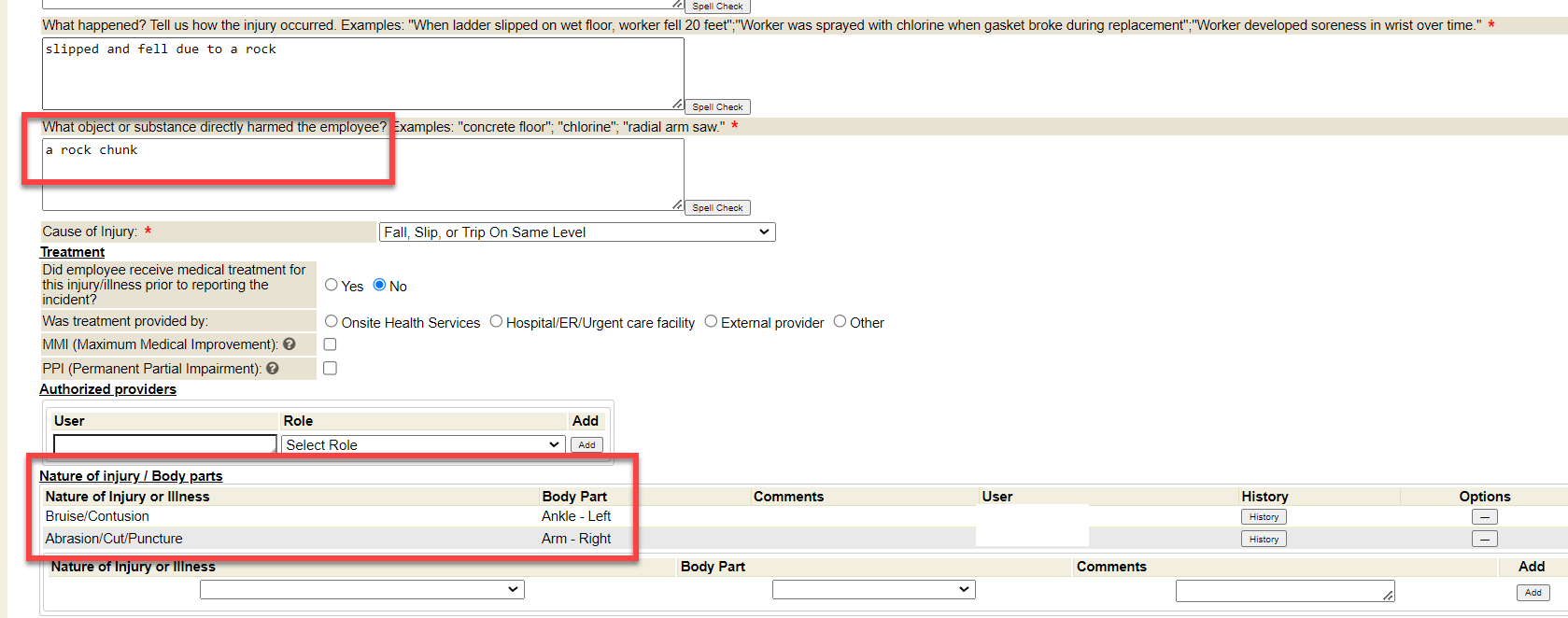Check the MMI (Maximum Medical Improvement) checkbox
The height and width of the screenshot is (618, 1568).
[x=330, y=344]
